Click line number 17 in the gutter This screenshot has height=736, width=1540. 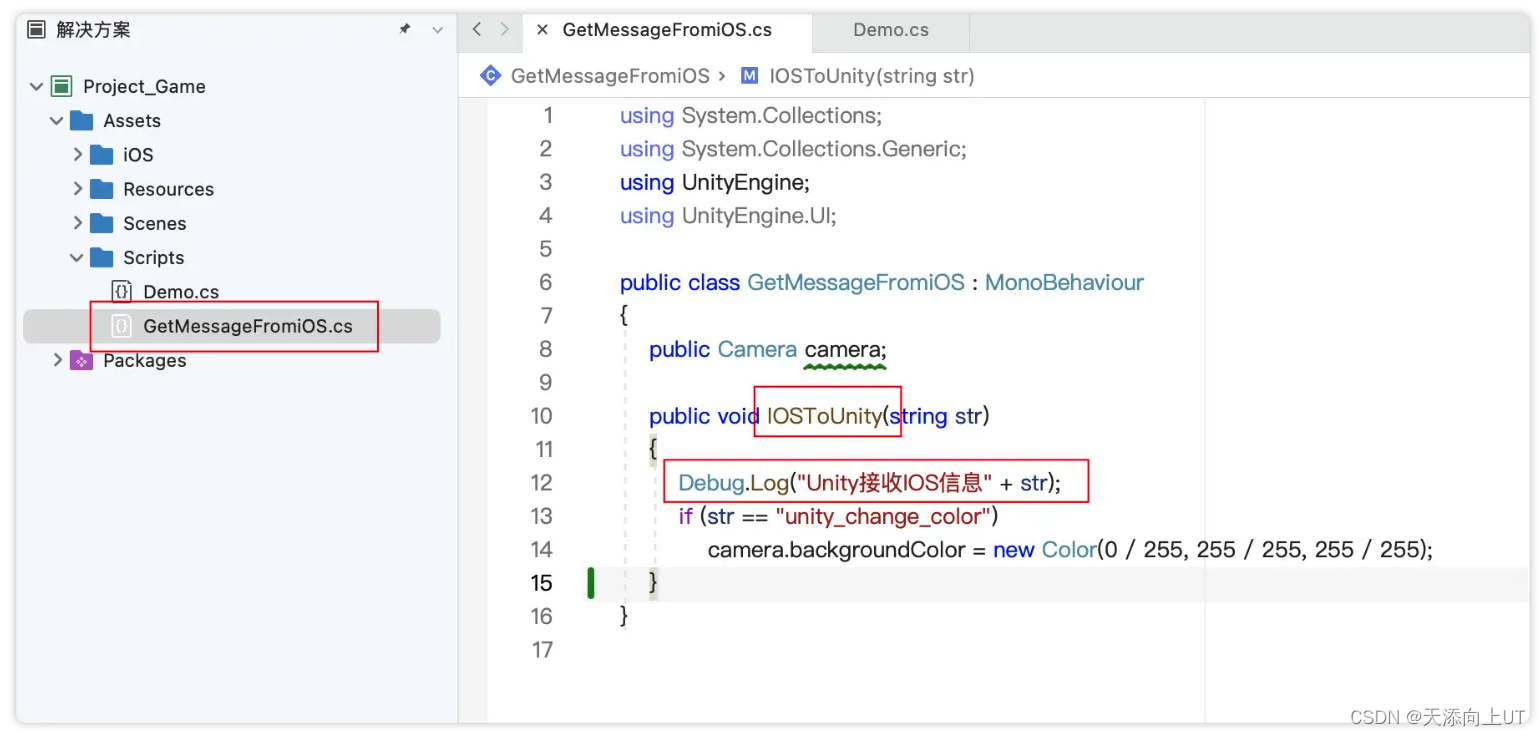coord(542,650)
